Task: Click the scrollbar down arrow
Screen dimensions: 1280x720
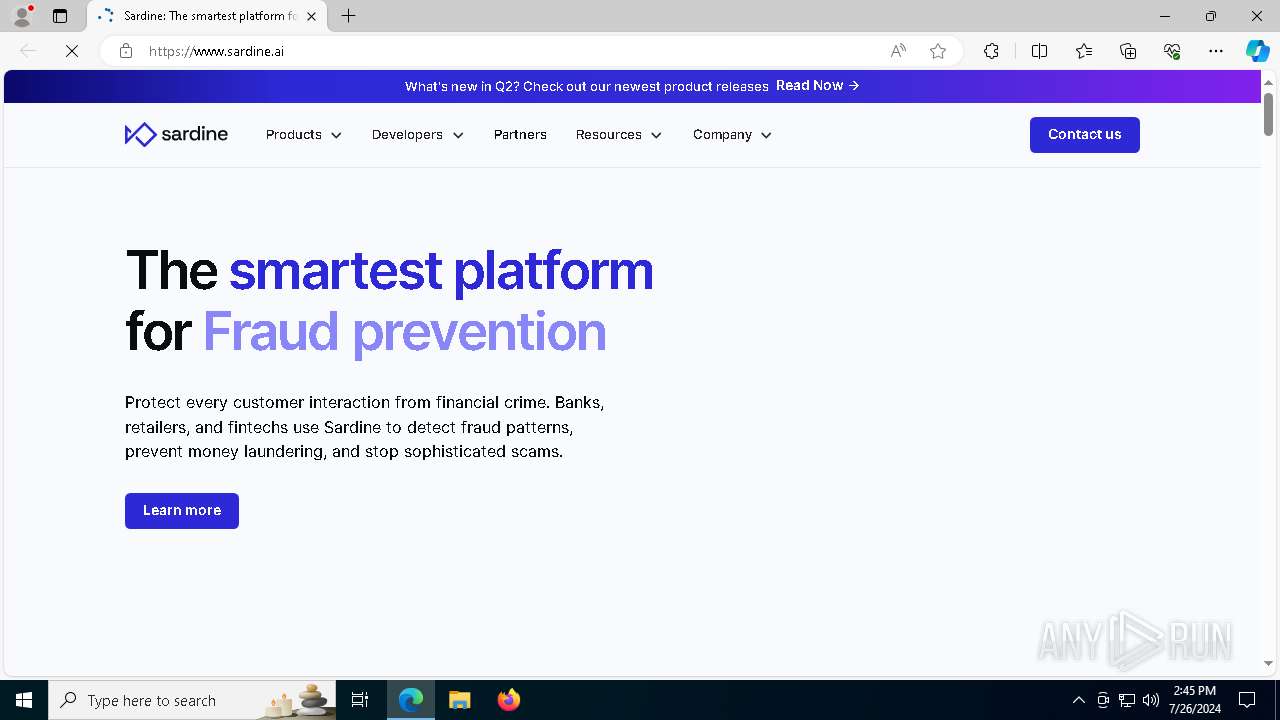Action: [1268, 663]
